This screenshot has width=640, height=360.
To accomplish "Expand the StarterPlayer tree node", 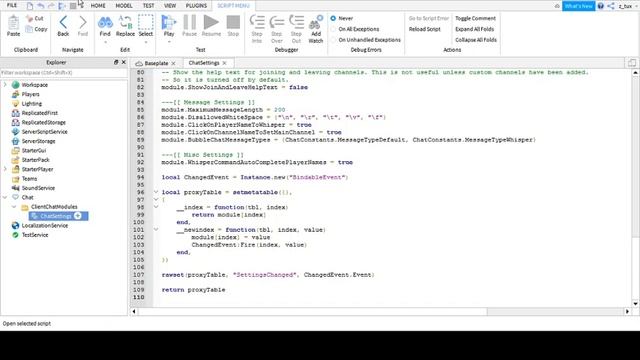I will pyautogui.click(x=5, y=169).
